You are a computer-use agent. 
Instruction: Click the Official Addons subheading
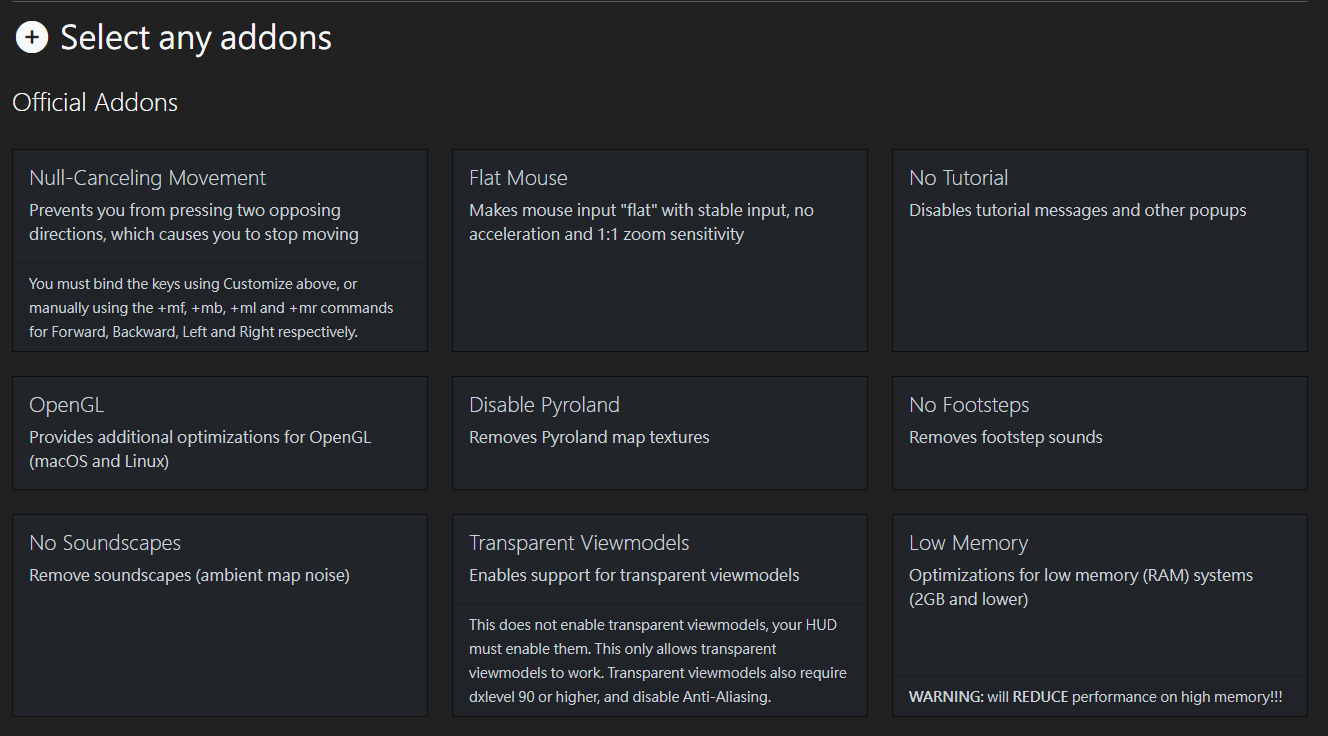tap(95, 103)
